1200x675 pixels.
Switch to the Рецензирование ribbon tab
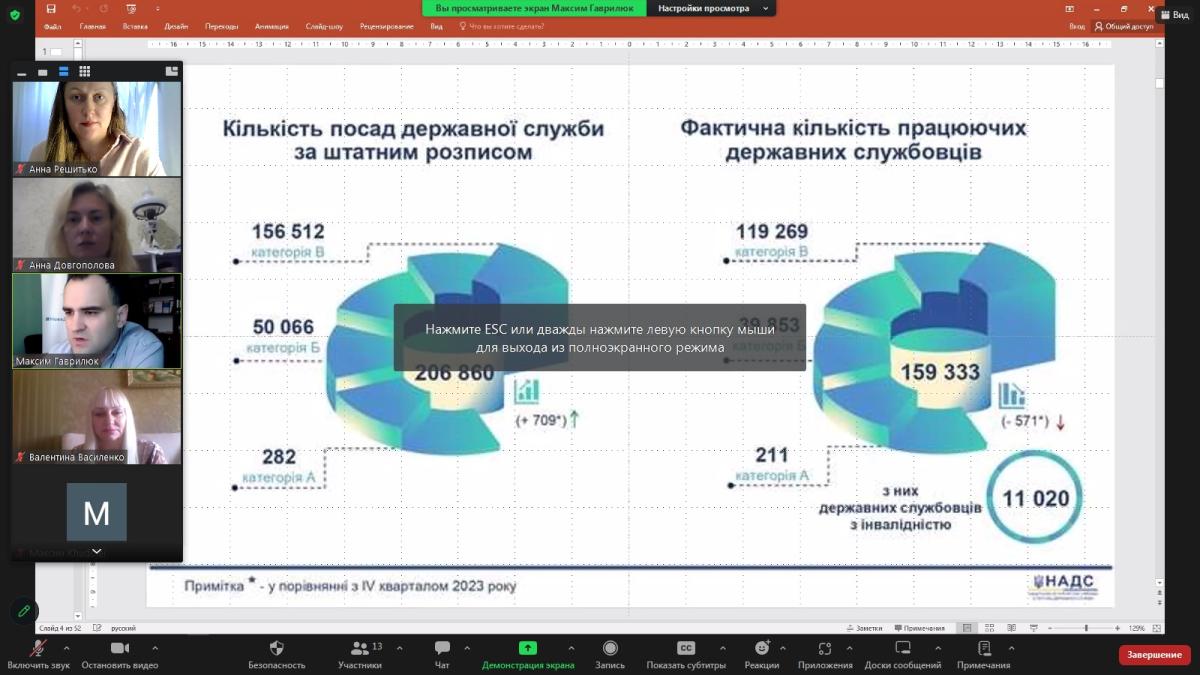tap(388, 26)
